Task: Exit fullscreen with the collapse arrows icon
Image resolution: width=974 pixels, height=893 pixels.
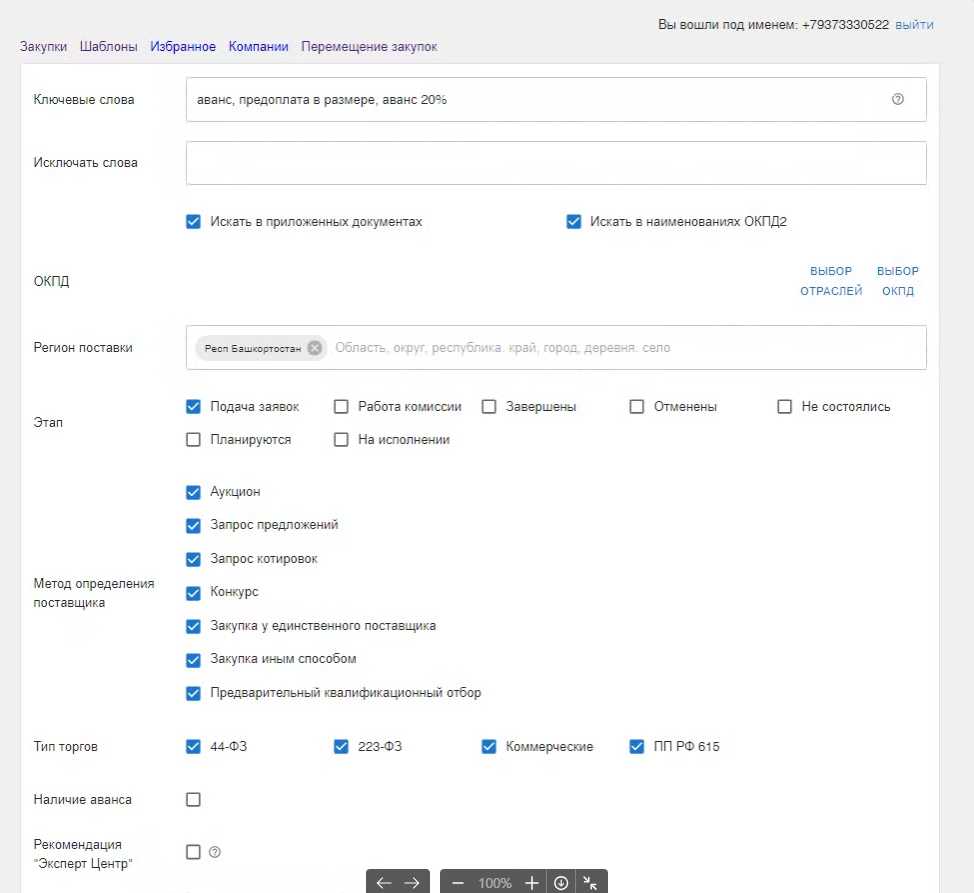Action: 590,883
